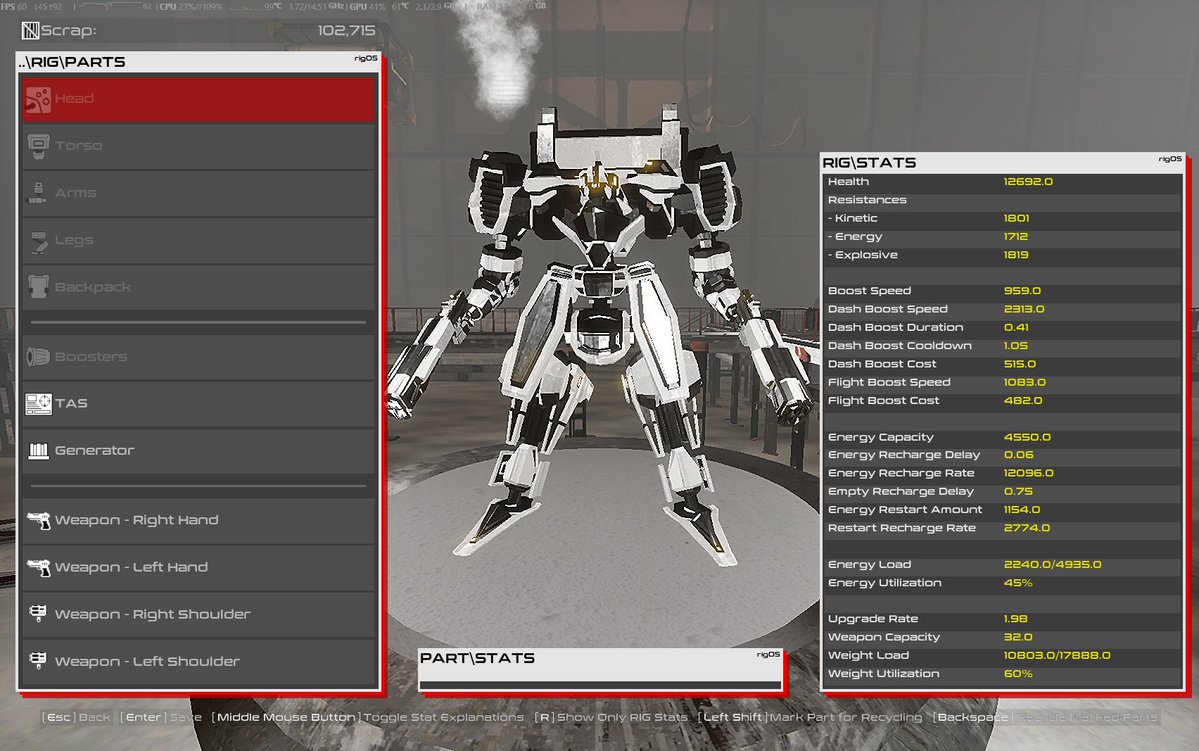The height and width of the screenshot is (751, 1199).
Task: Click the Weight Utilization 60% value
Action: point(1018,674)
